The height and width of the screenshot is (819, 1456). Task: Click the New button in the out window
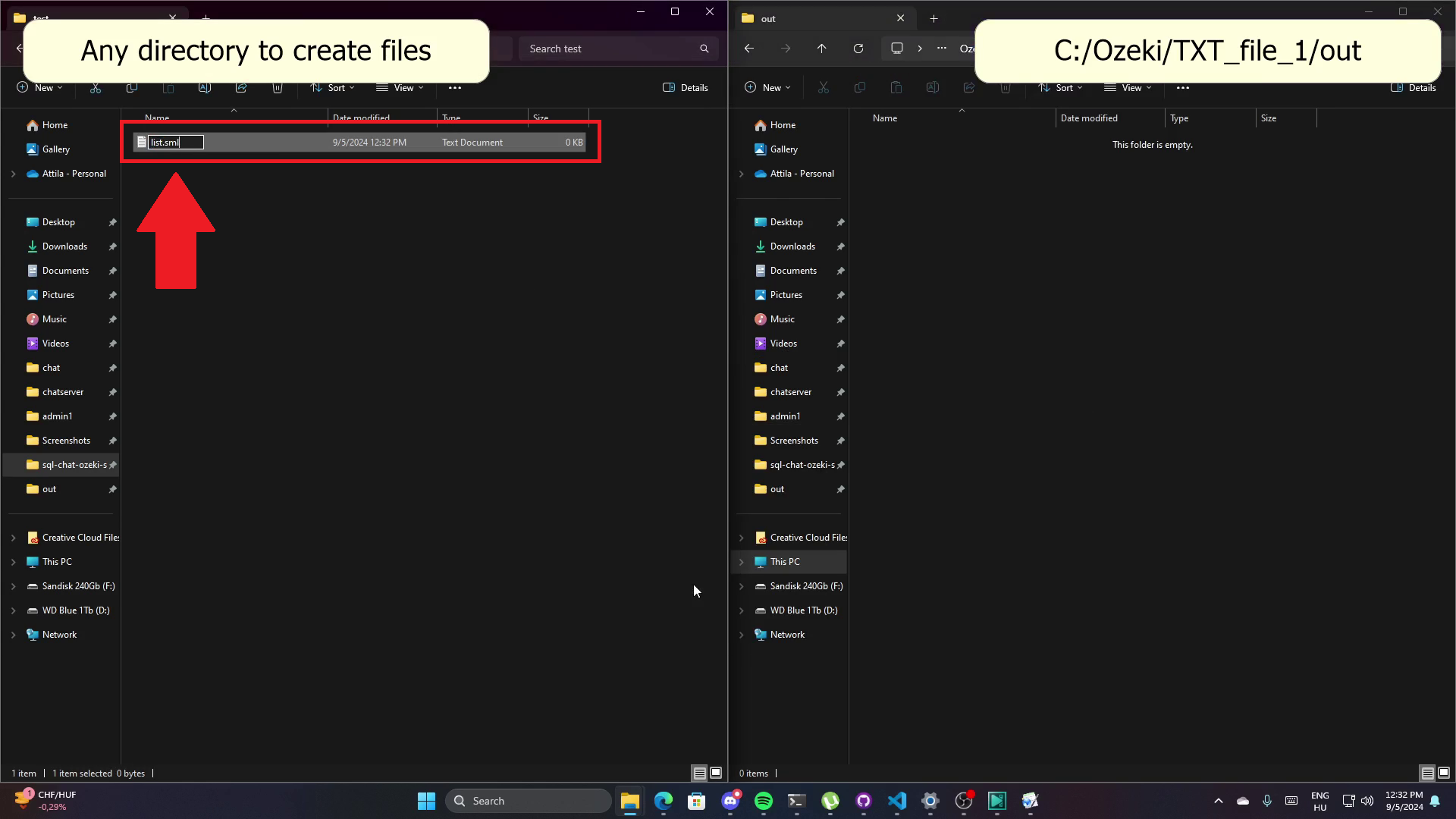[767, 88]
